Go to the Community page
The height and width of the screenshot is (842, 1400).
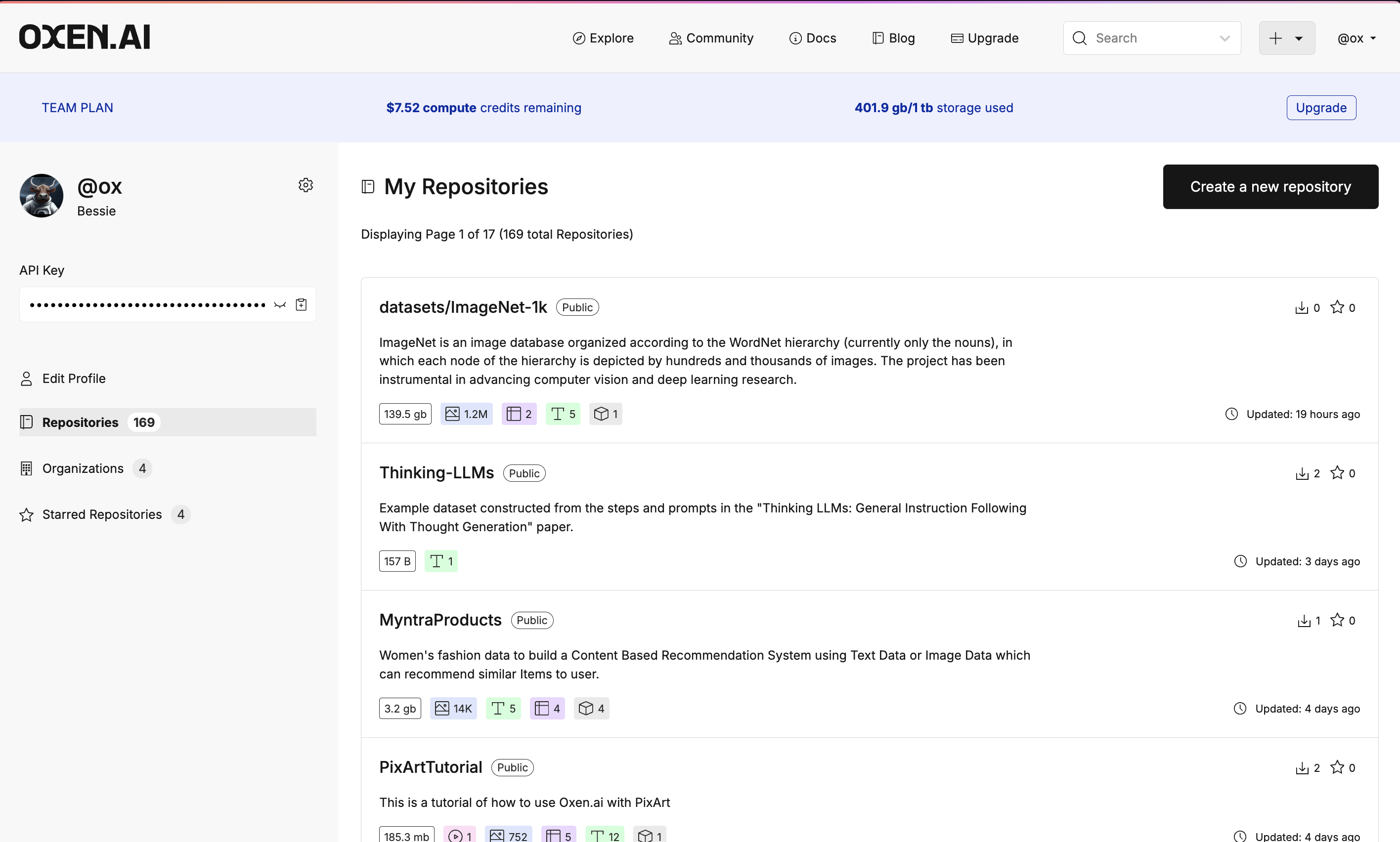711,39
